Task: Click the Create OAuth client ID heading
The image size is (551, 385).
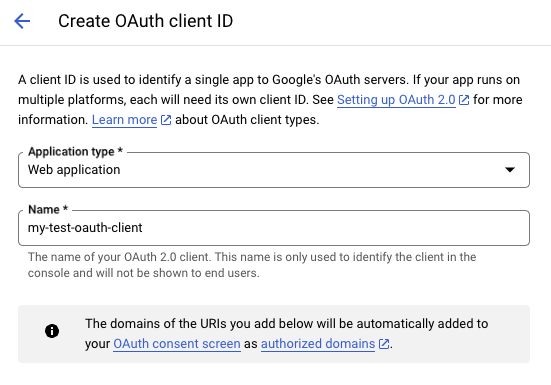Action: (x=145, y=21)
